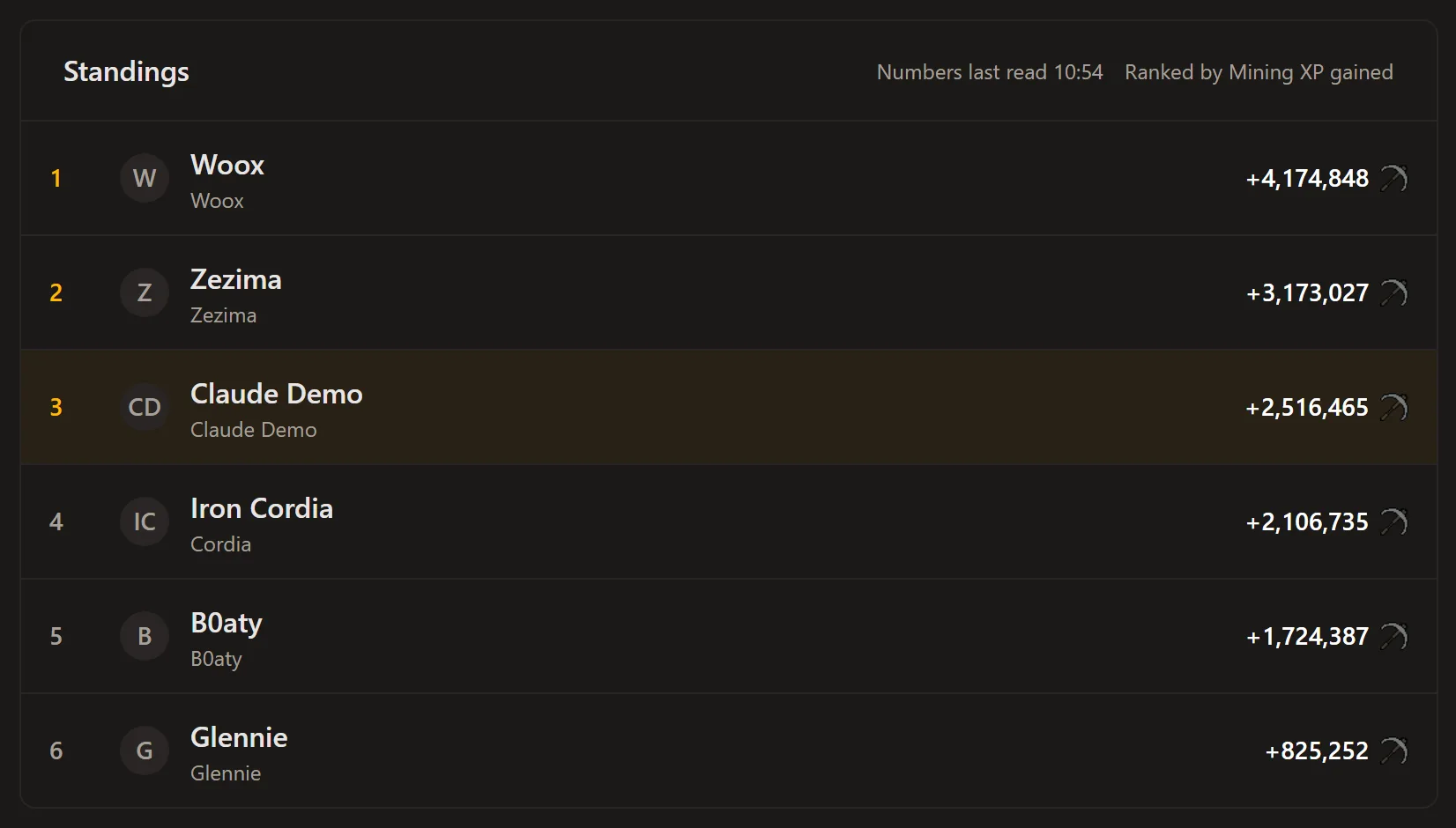Viewport: 1456px width, 828px height.
Task: Click the pickaxe icon beside +4,174,848
Action: [1393, 178]
